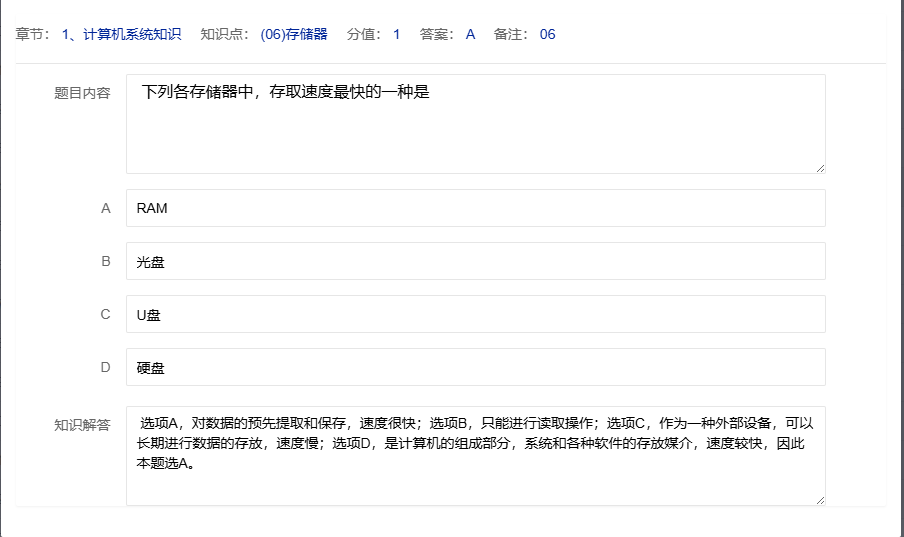The height and width of the screenshot is (537, 904).
Task: Click the answer value A
Action: tap(470, 34)
